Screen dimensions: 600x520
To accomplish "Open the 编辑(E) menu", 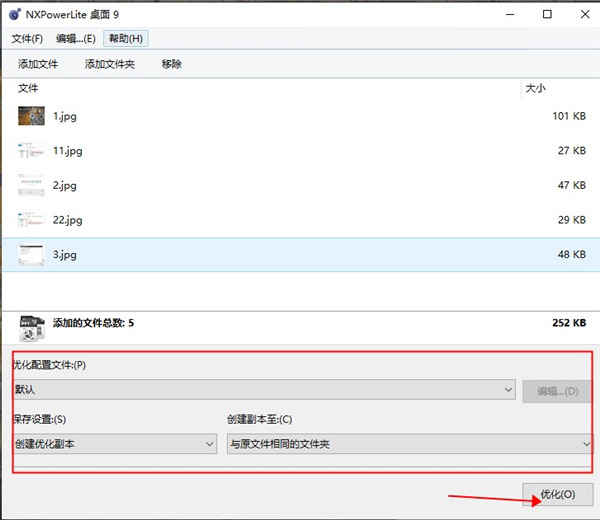I will click(x=76, y=39).
